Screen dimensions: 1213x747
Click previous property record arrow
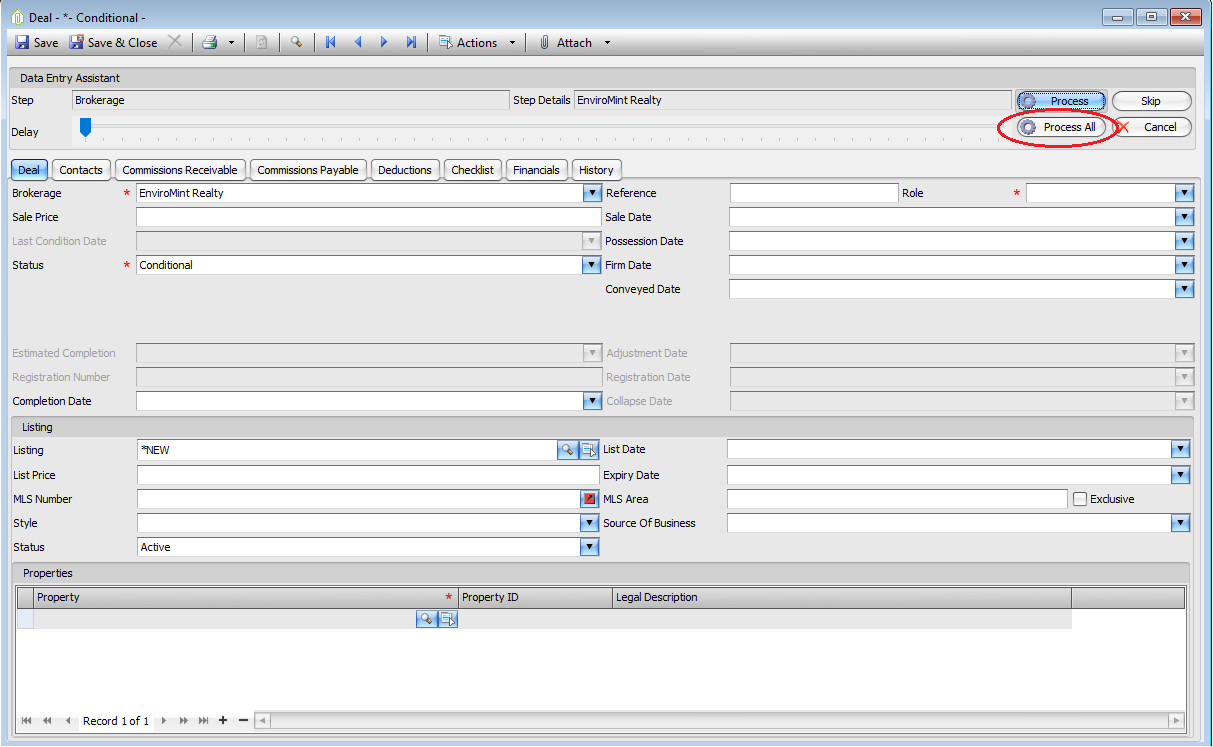click(x=68, y=721)
